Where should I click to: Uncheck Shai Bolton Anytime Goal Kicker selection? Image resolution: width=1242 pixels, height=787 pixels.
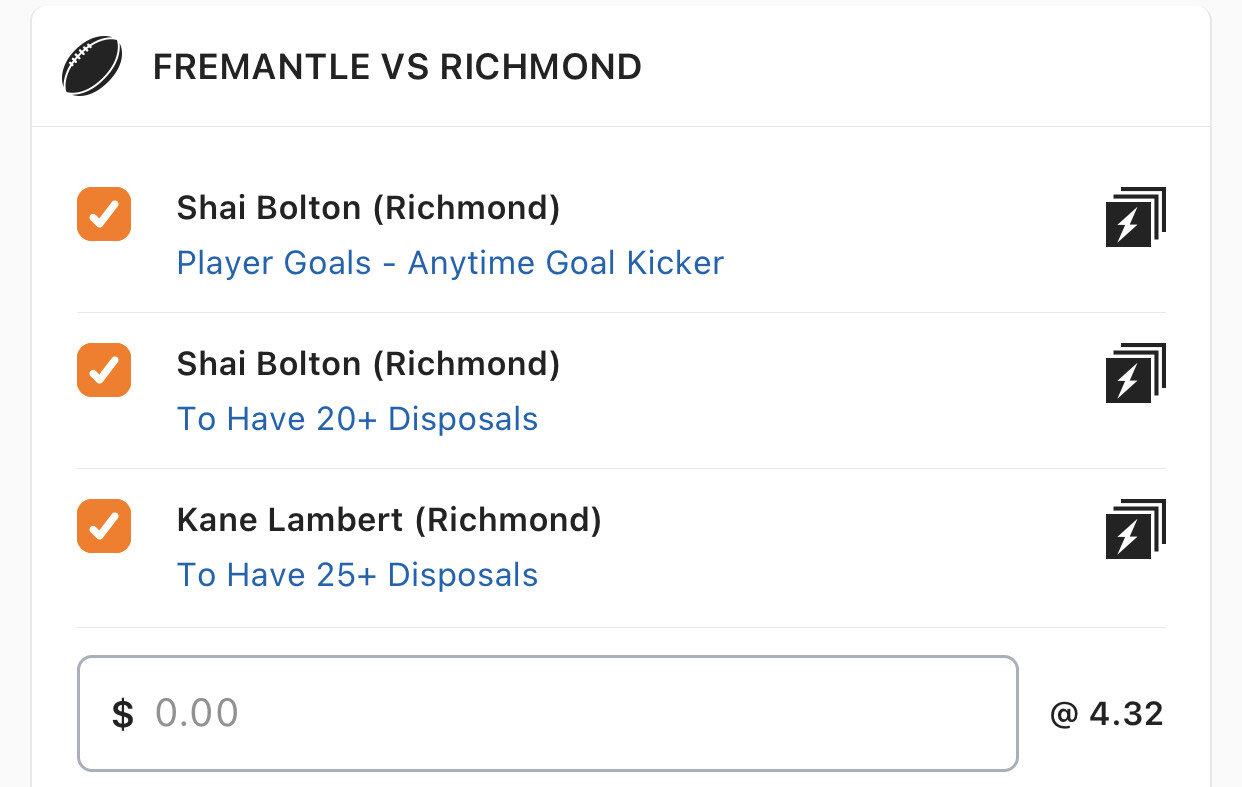pos(104,214)
